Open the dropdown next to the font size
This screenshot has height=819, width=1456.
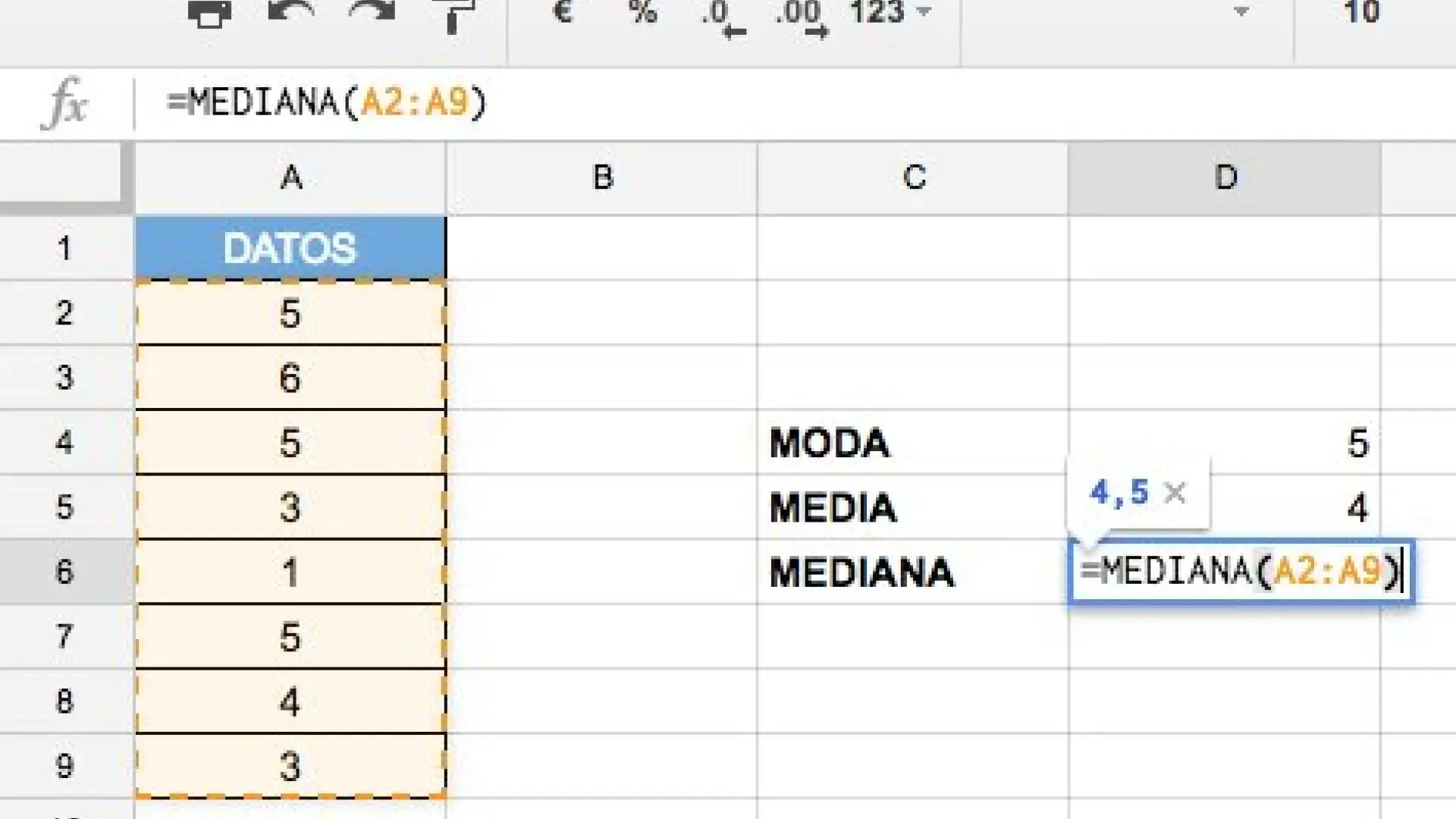pos(1241,12)
